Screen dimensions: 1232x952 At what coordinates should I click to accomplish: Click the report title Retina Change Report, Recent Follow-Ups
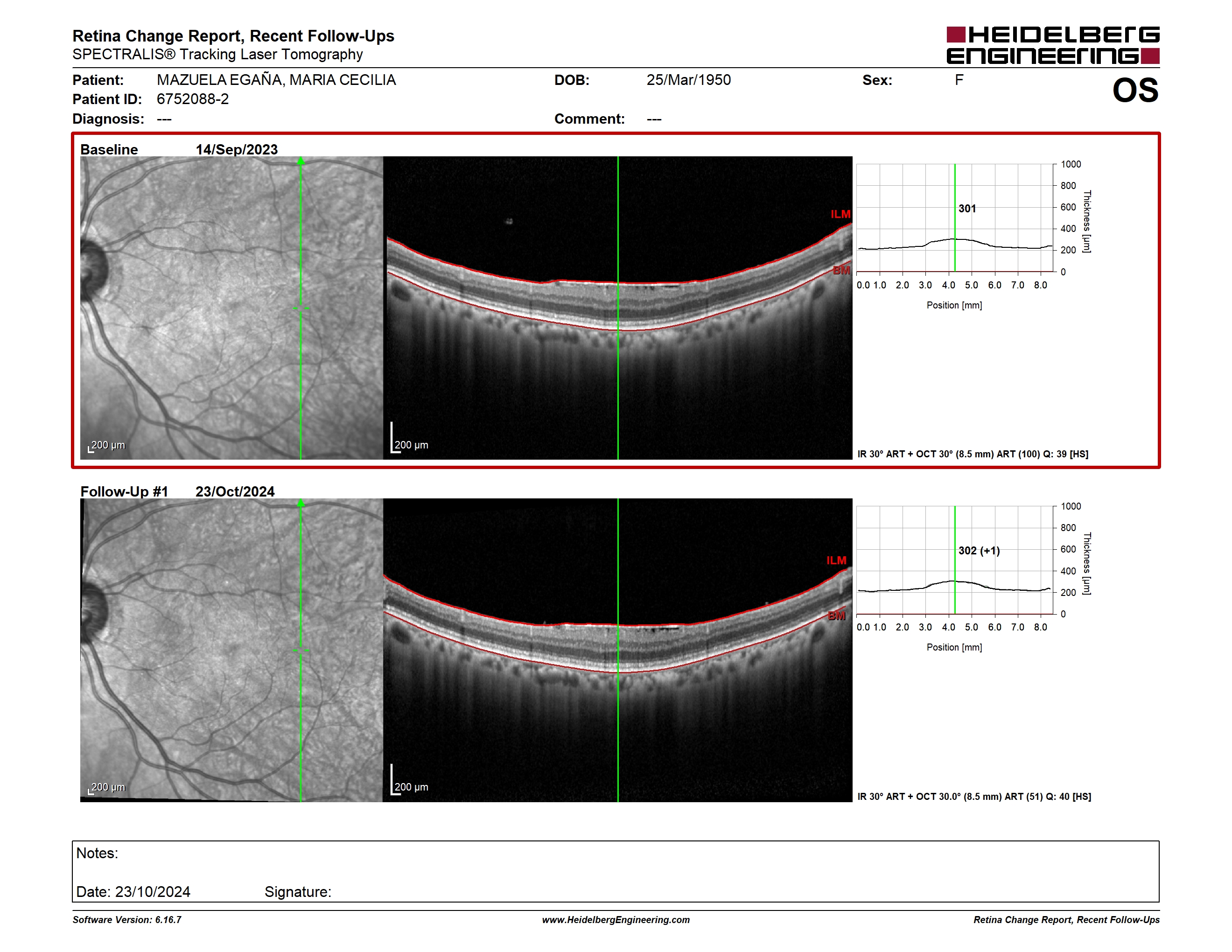(x=233, y=35)
